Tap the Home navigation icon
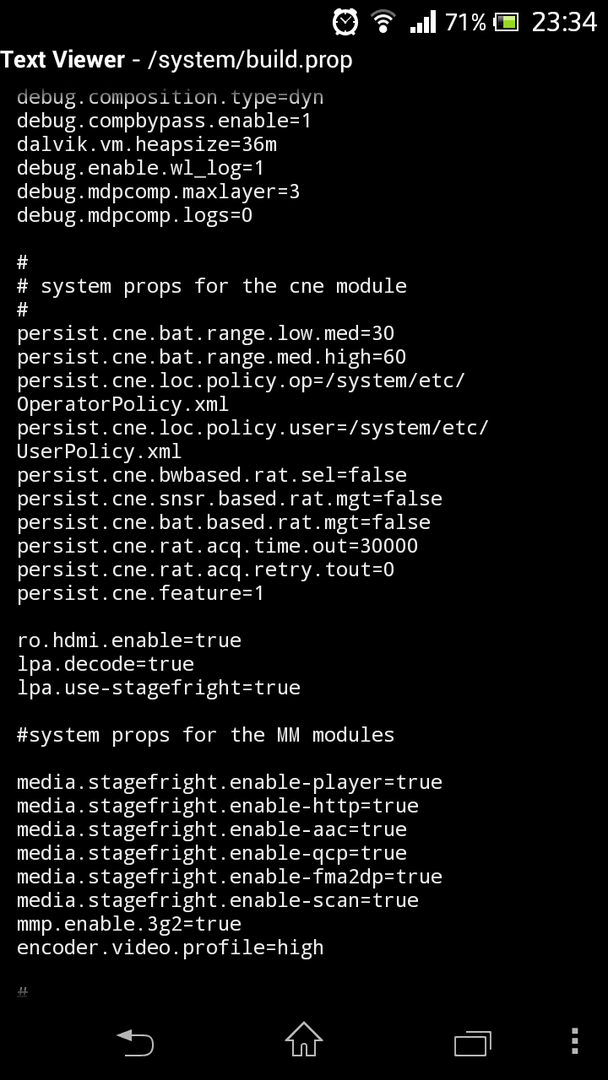Screen dimensions: 608x1080 tap(304, 1039)
